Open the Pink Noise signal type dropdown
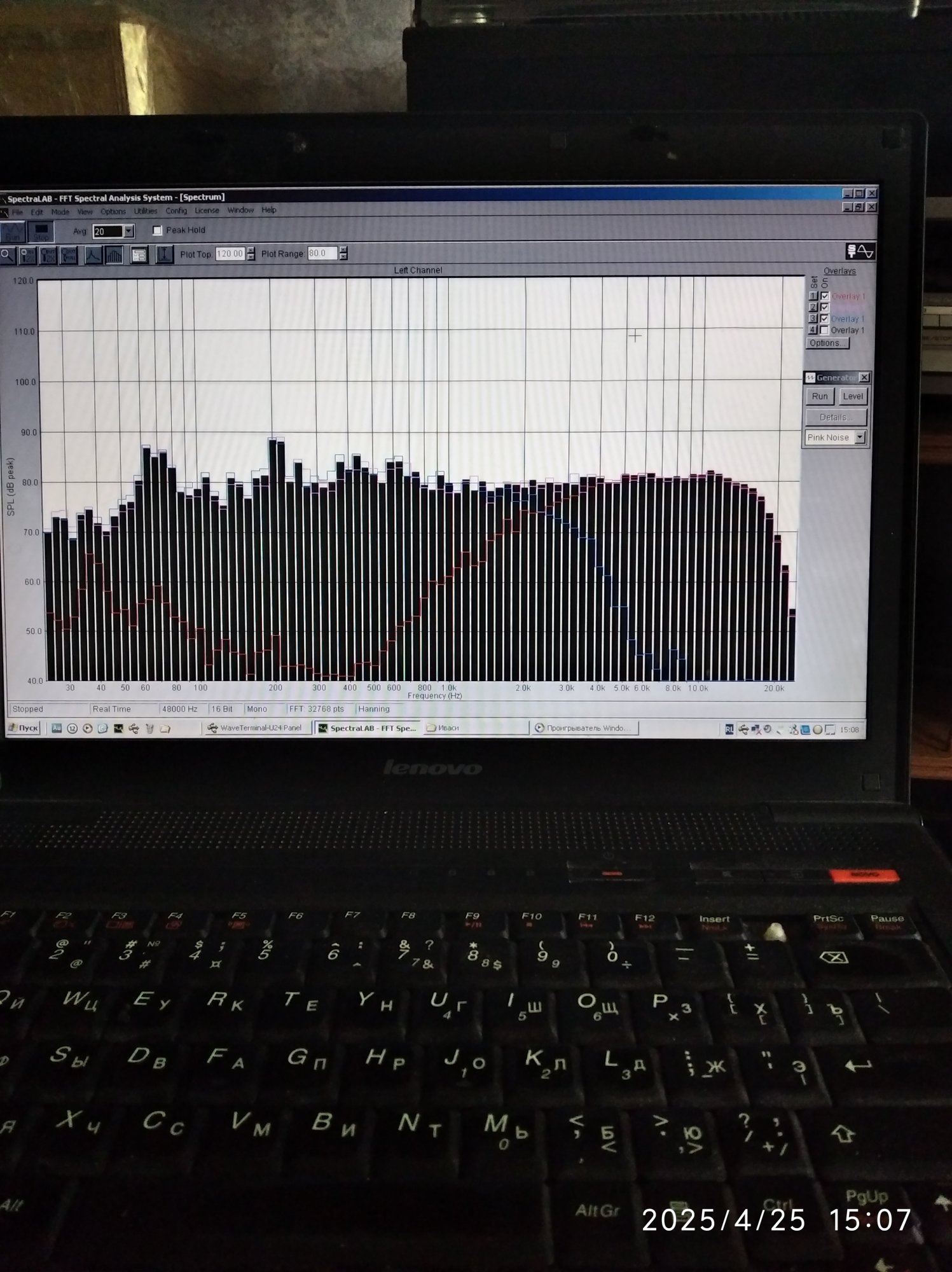The height and width of the screenshot is (1272, 952). coord(860,438)
